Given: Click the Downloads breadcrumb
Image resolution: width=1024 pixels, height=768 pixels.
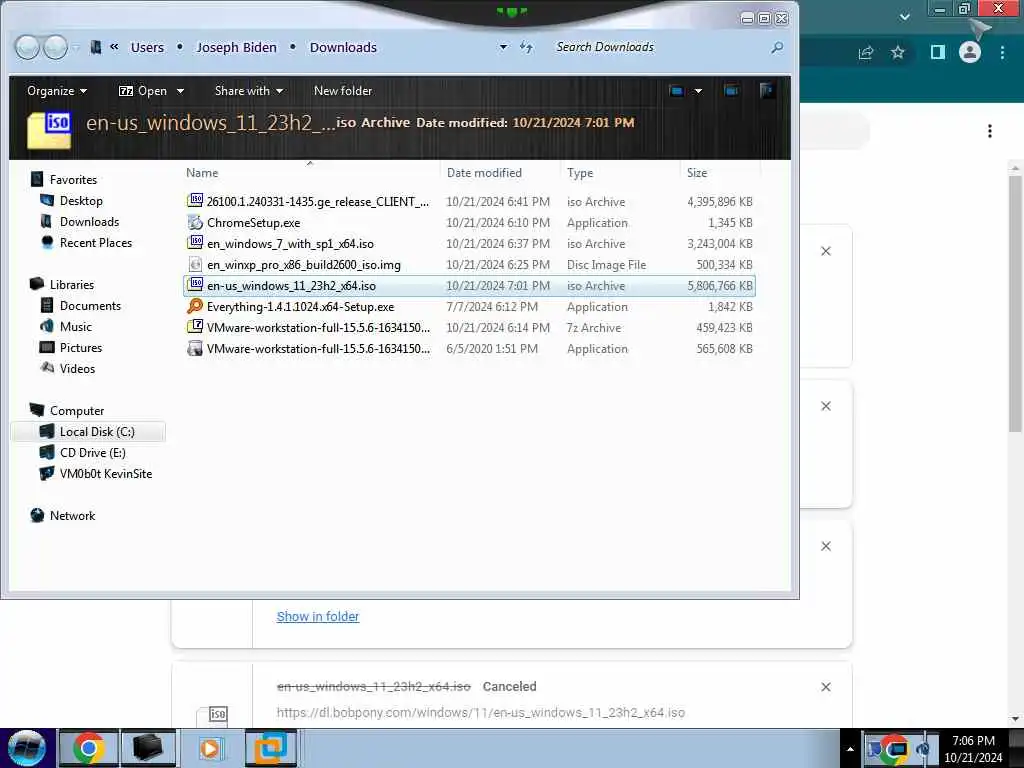Looking at the screenshot, I should [x=343, y=47].
